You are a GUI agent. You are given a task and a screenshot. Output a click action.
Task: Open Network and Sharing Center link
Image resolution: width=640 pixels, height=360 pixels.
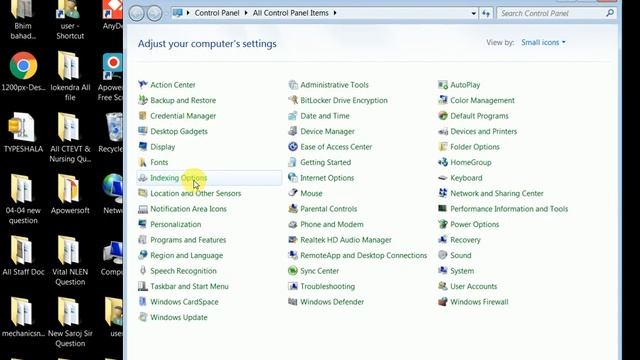(497, 193)
